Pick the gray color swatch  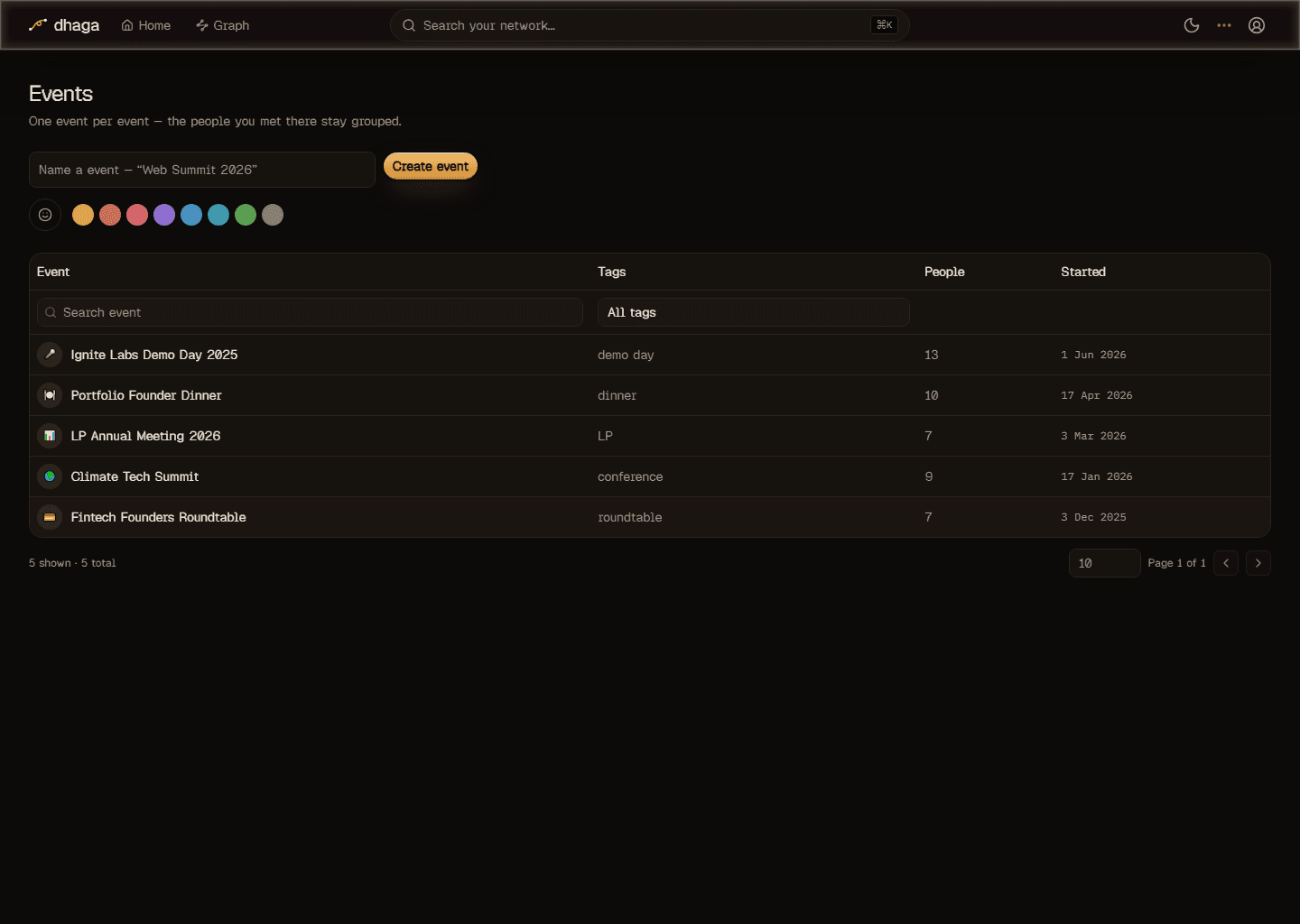pyautogui.click(x=273, y=215)
